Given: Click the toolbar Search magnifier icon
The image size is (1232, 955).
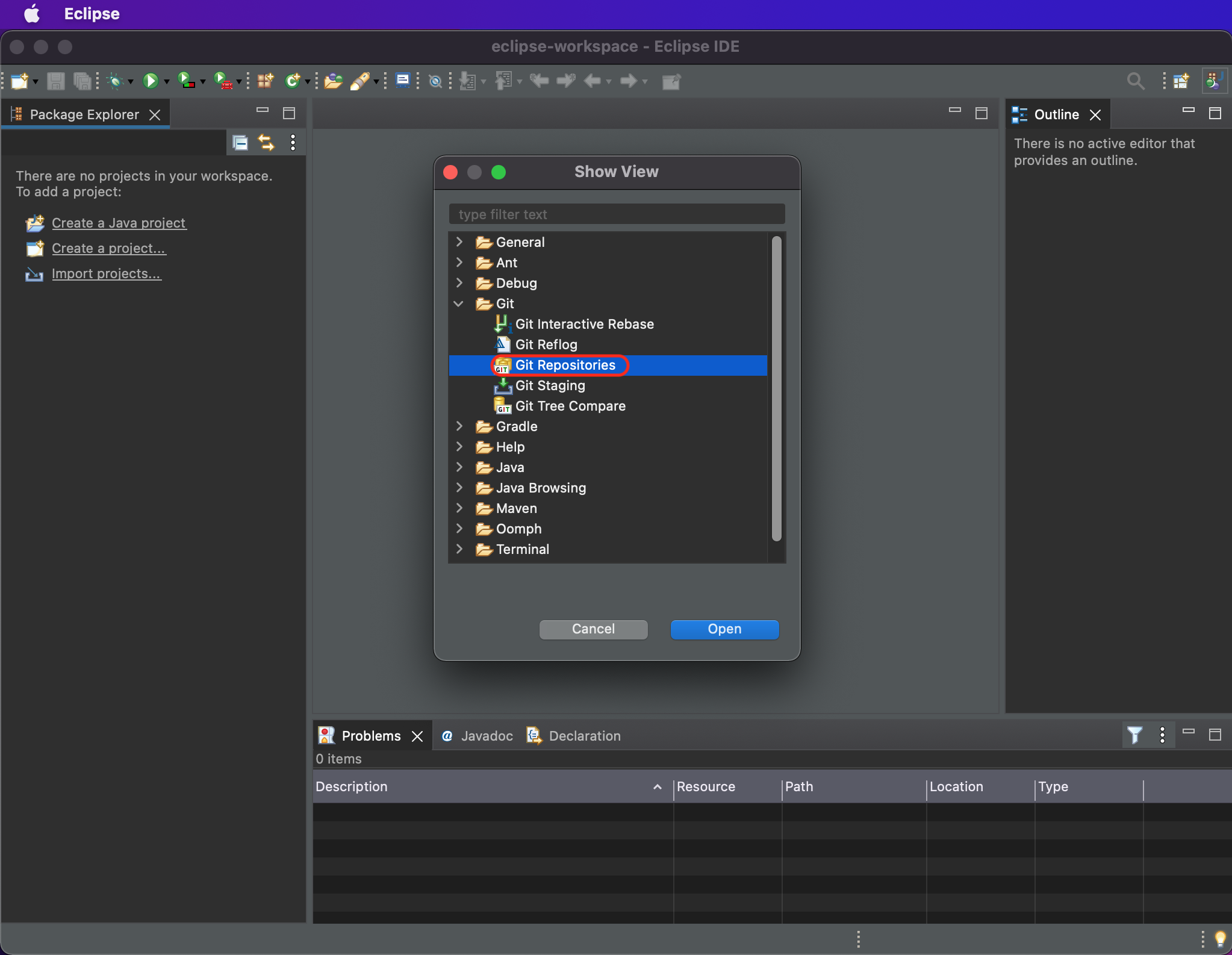Looking at the screenshot, I should [1135, 81].
